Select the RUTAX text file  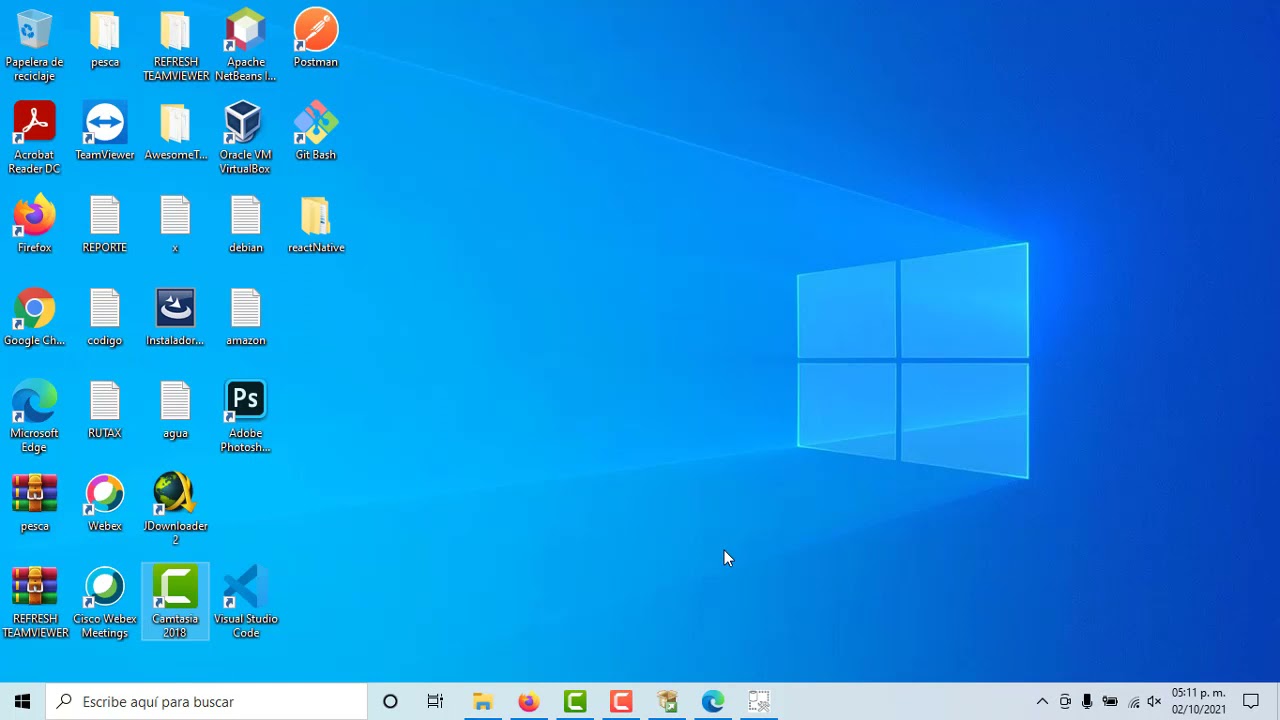[105, 411]
